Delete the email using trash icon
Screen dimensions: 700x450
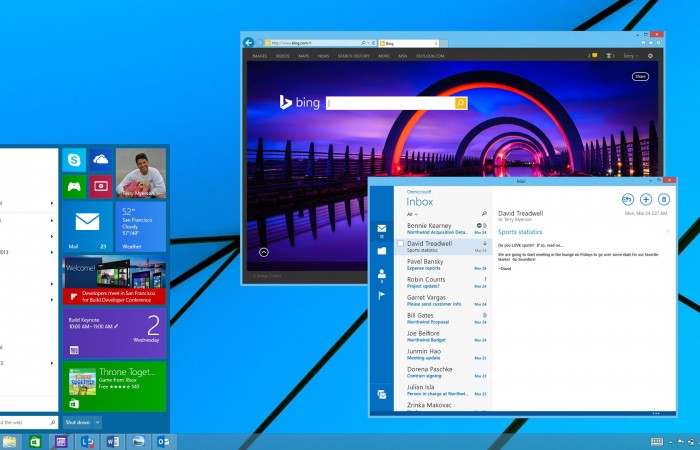(x=664, y=200)
